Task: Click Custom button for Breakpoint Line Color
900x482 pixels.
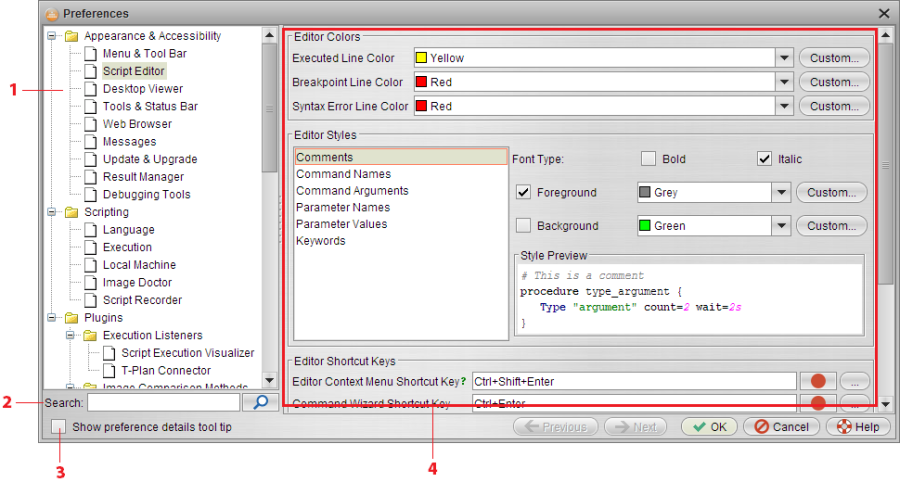Action: (833, 82)
